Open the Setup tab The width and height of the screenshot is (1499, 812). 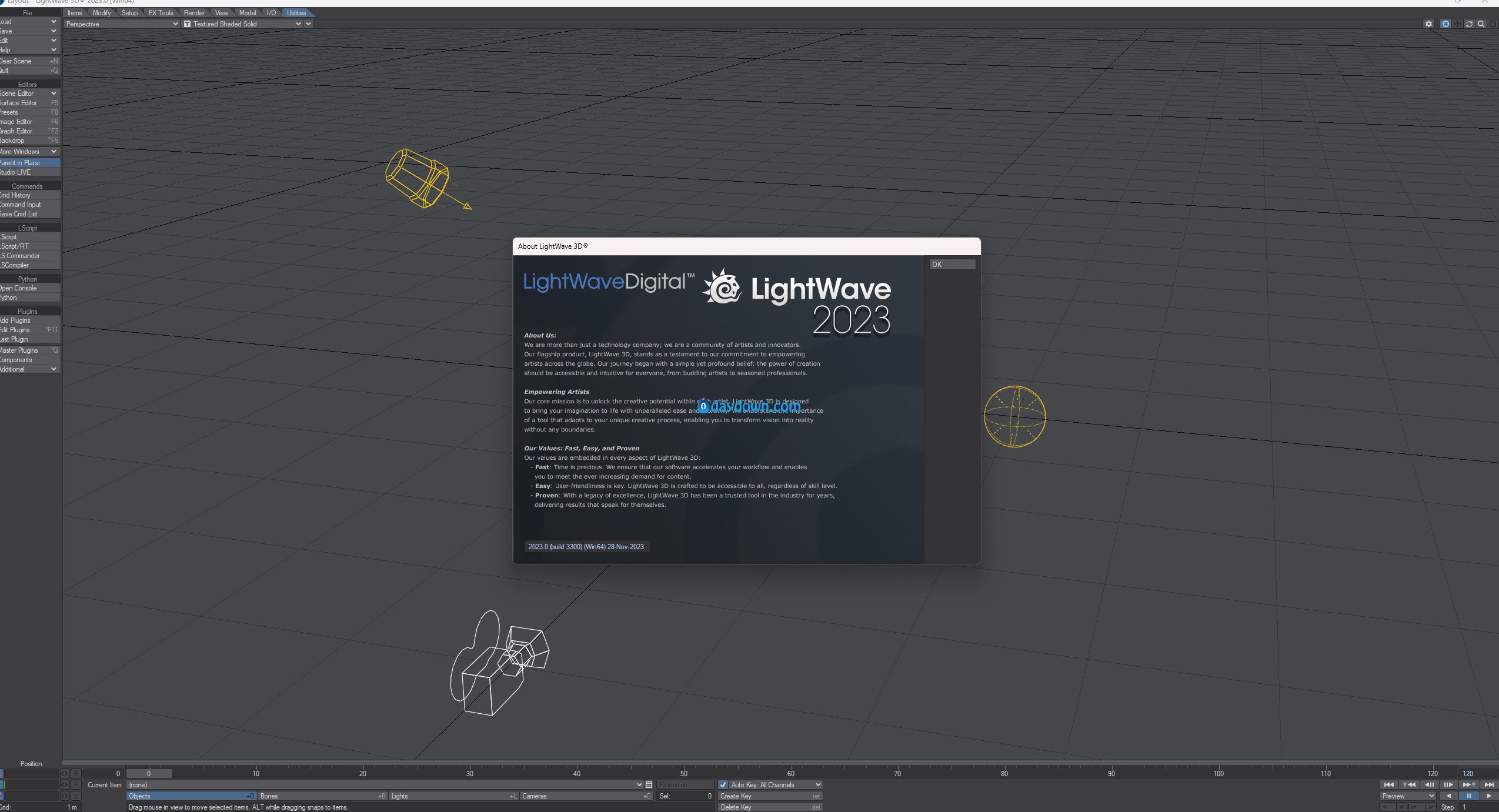pos(129,13)
